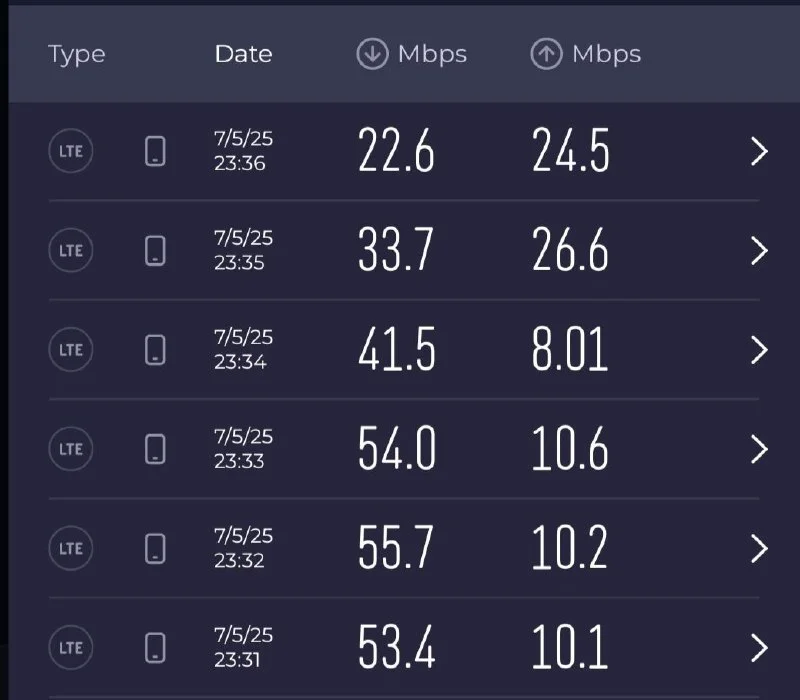This screenshot has width=800, height=700.
Task: Click the phone device icon for 23:31 test
Action: (x=155, y=647)
